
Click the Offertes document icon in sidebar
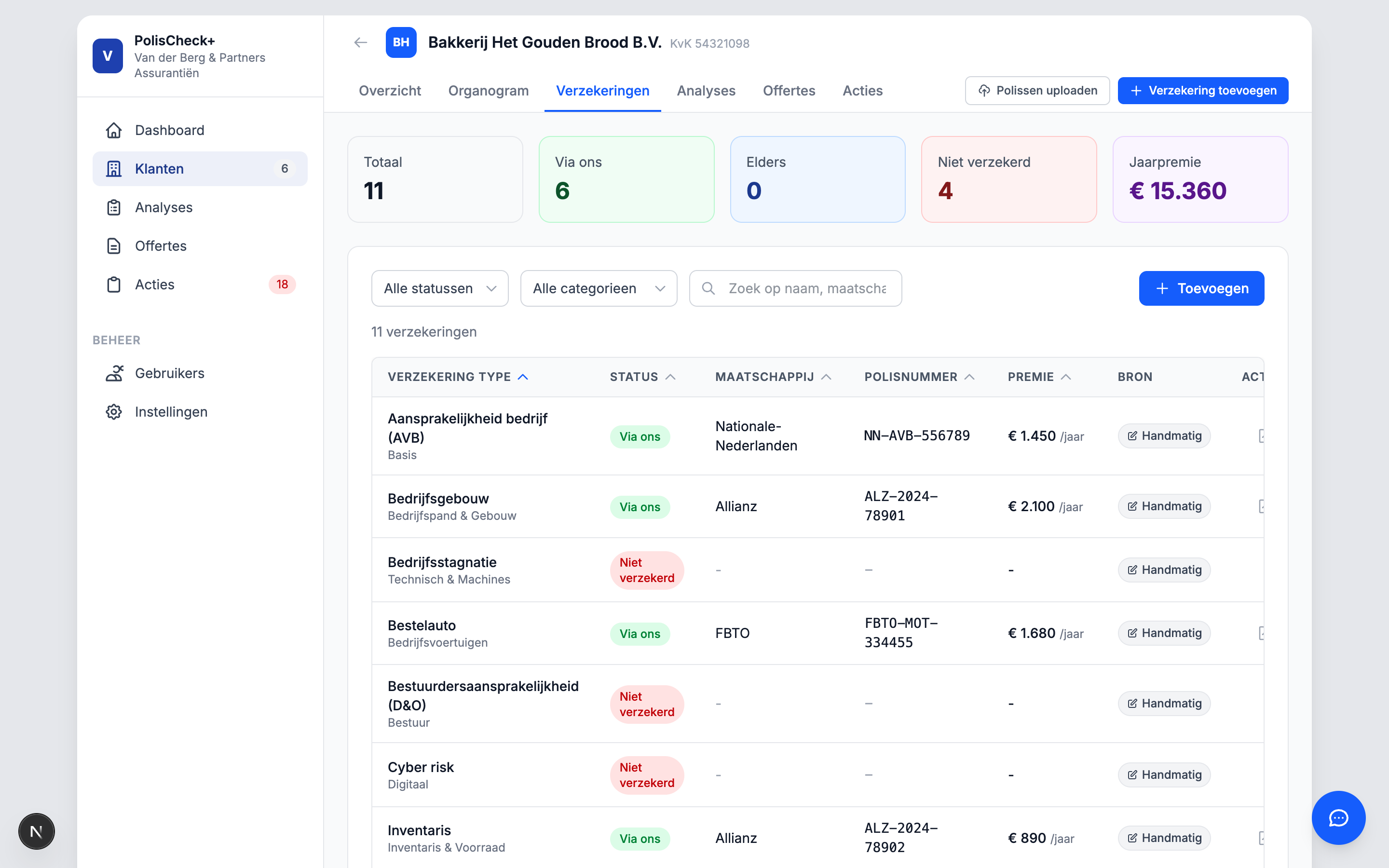click(x=114, y=246)
